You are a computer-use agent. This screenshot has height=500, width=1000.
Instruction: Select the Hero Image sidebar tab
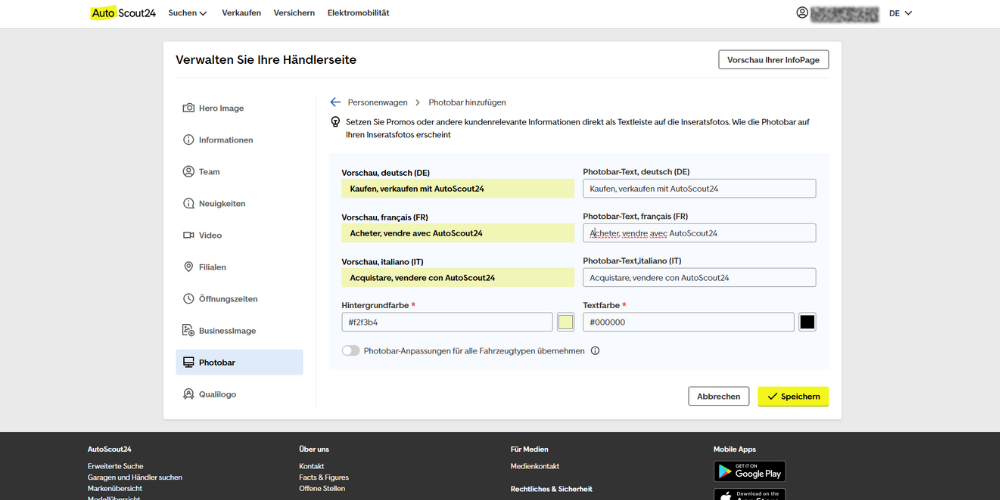239,108
